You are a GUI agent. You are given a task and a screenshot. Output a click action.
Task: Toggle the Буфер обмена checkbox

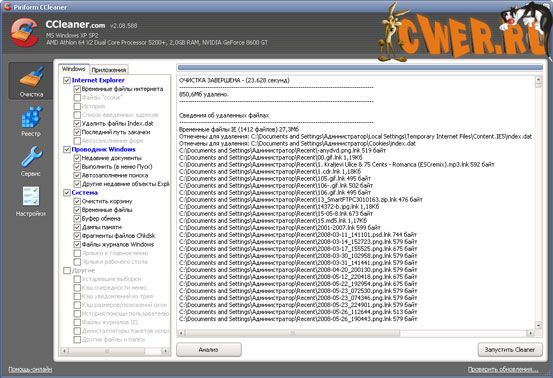[77, 219]
